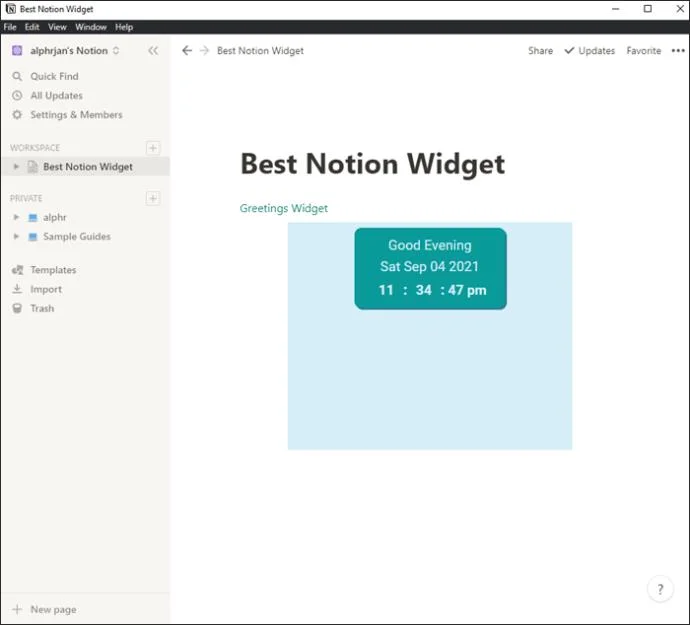Open the help question mark button
690x625 pixels.
(660, 589)
